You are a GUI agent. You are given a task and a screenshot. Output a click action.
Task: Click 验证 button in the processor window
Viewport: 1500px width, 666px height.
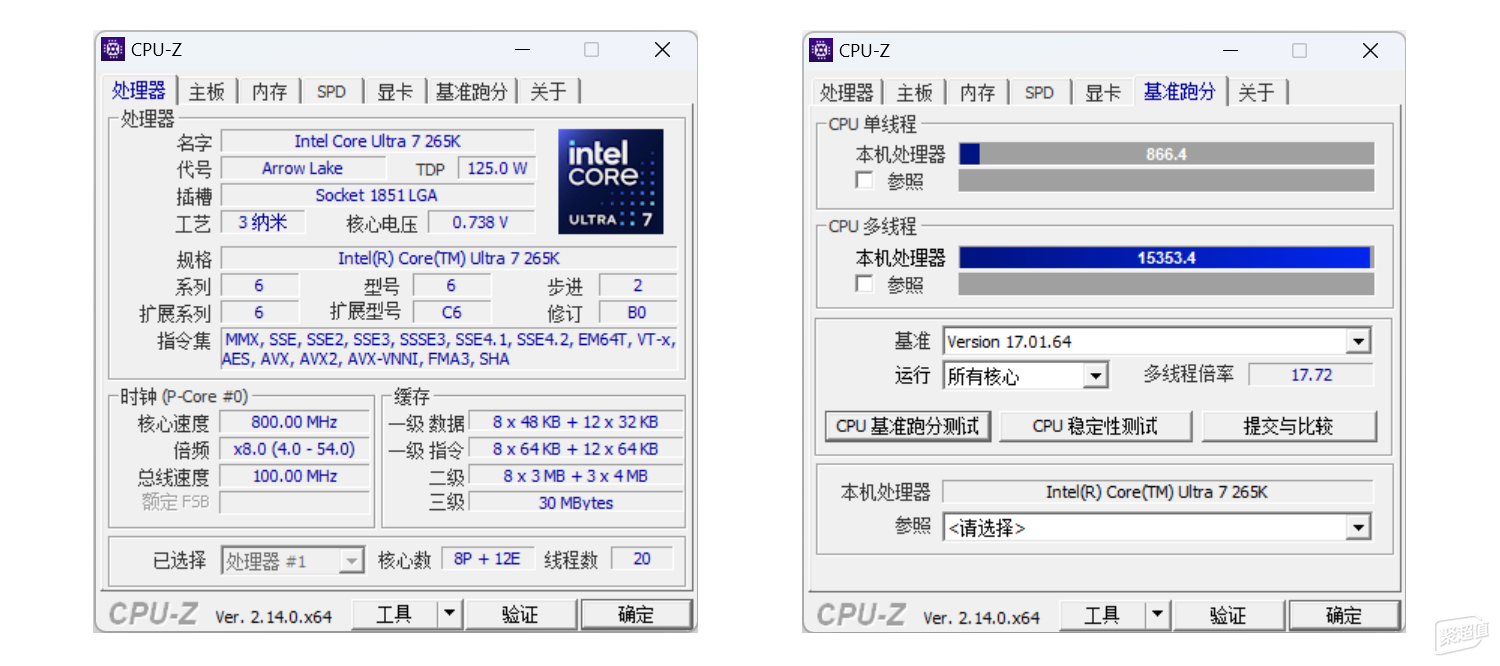520,614
